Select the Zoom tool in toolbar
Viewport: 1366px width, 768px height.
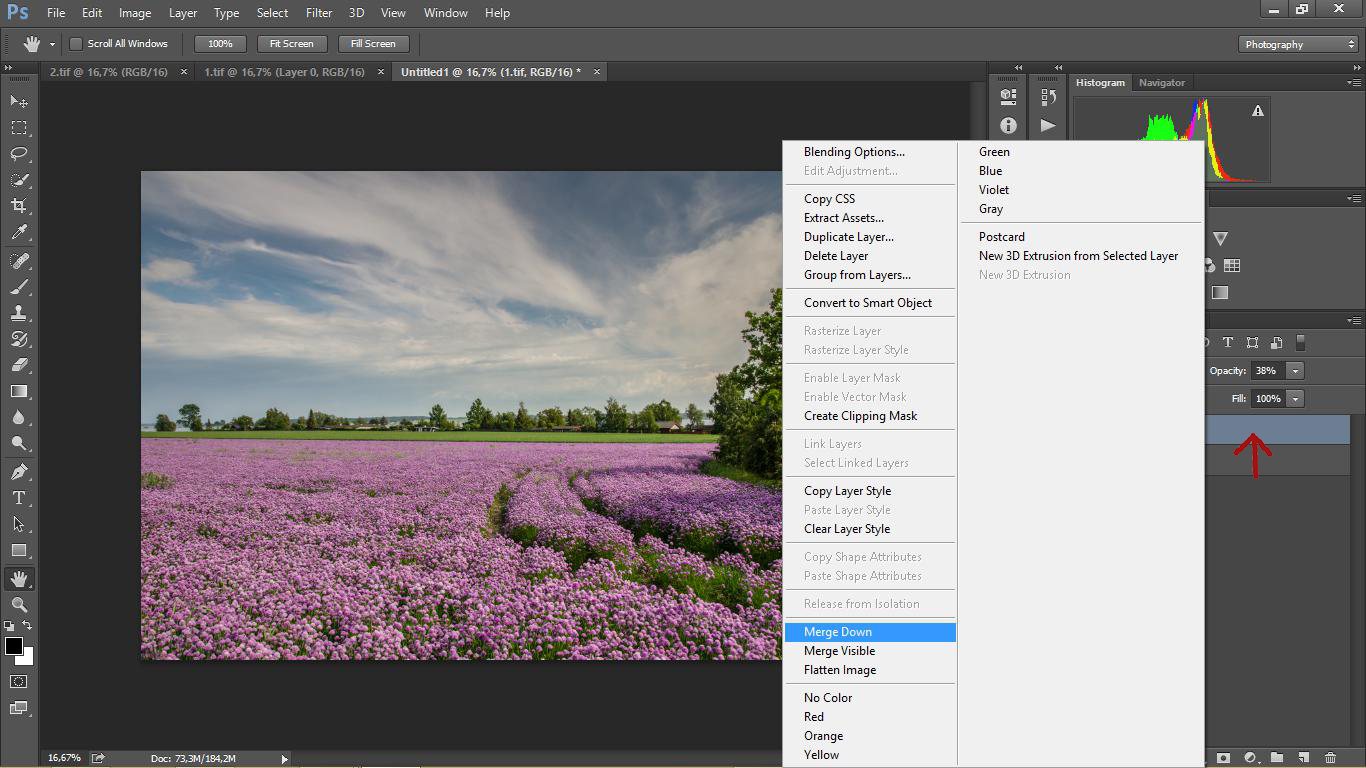click(x=19, y=605)
